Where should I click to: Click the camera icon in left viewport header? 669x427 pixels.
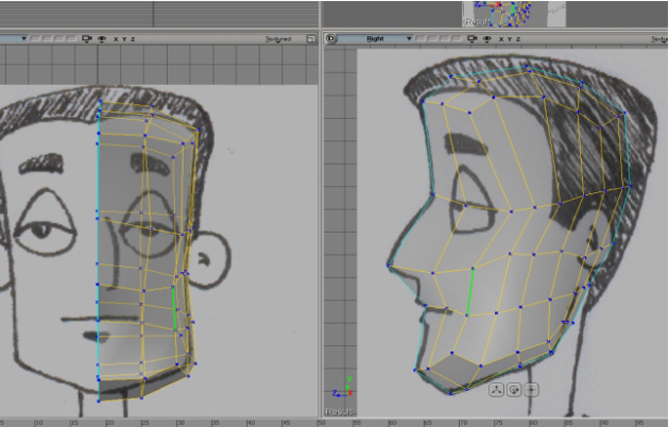[x=84, y=39]
